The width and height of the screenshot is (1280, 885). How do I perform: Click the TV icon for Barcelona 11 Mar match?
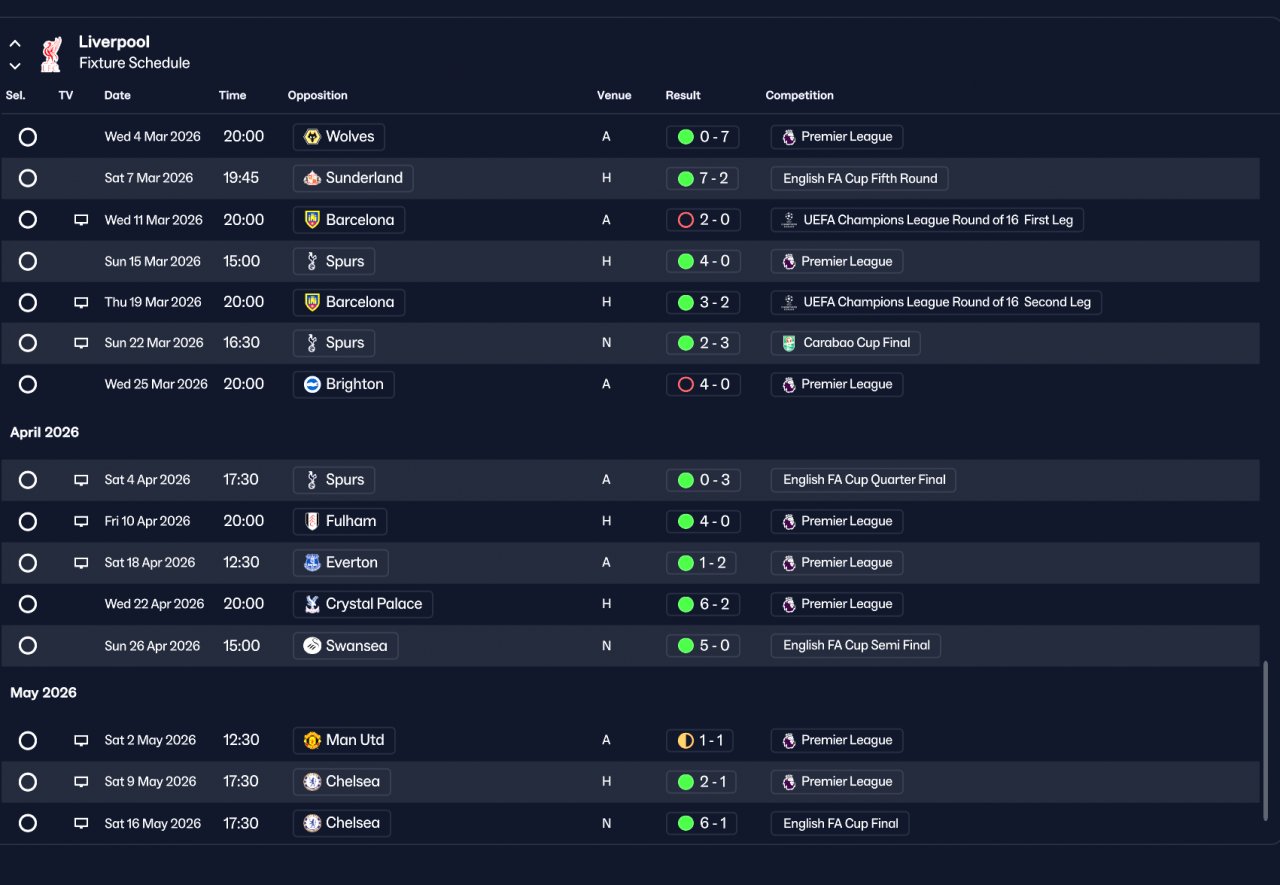point(81,220)
